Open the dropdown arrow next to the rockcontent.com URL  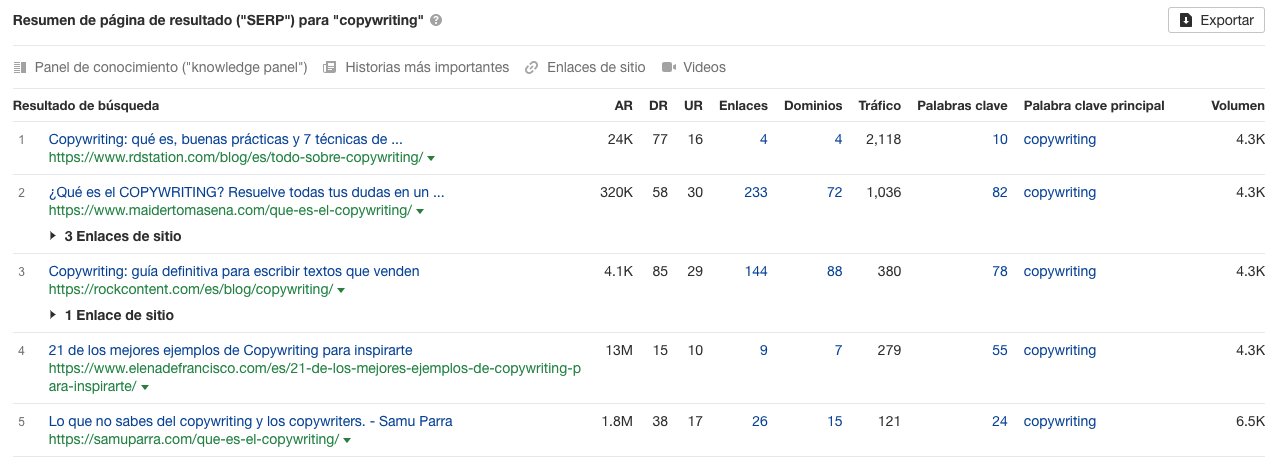point(341,290)
